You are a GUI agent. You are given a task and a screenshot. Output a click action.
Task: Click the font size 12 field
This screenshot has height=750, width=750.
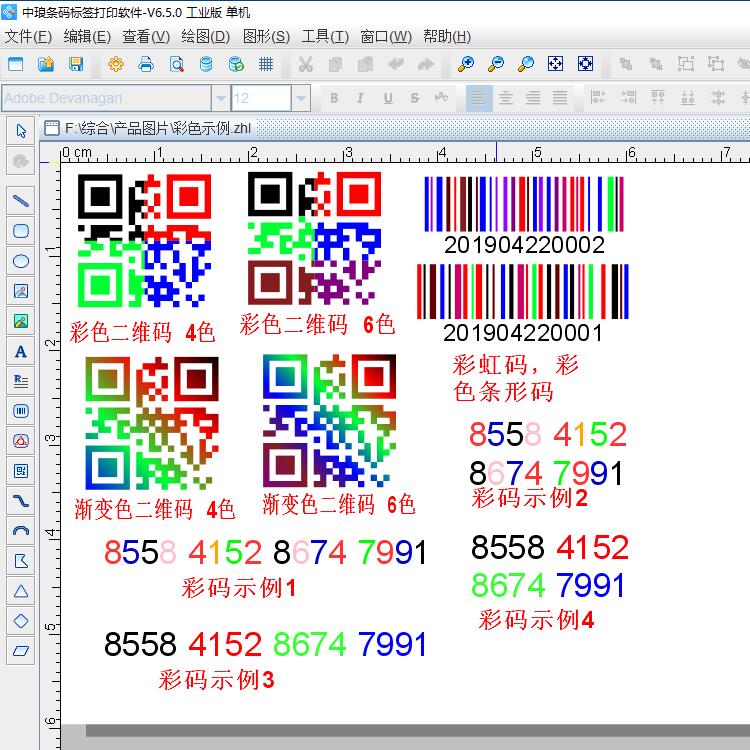click(x=261, y=99)
